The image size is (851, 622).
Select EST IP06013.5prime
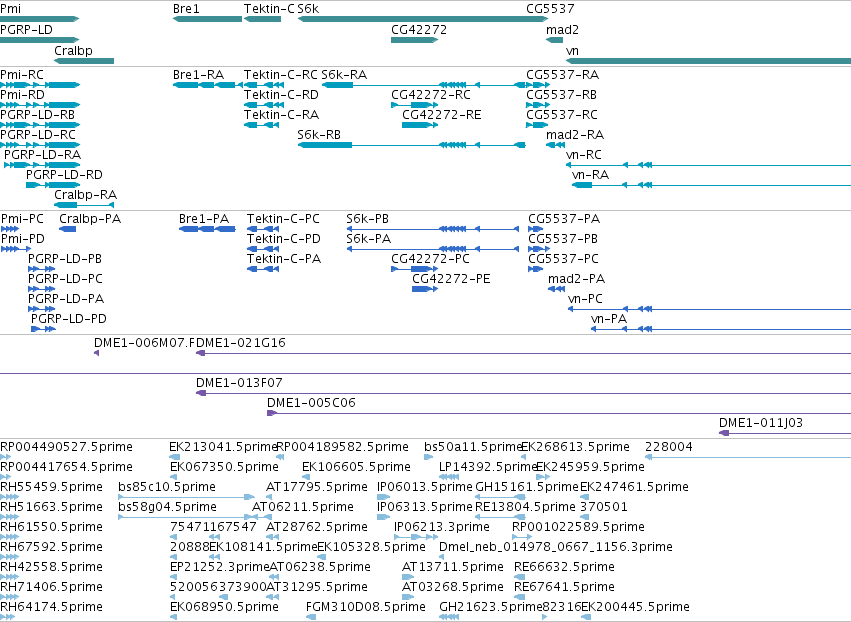click(x=424, y=487)
